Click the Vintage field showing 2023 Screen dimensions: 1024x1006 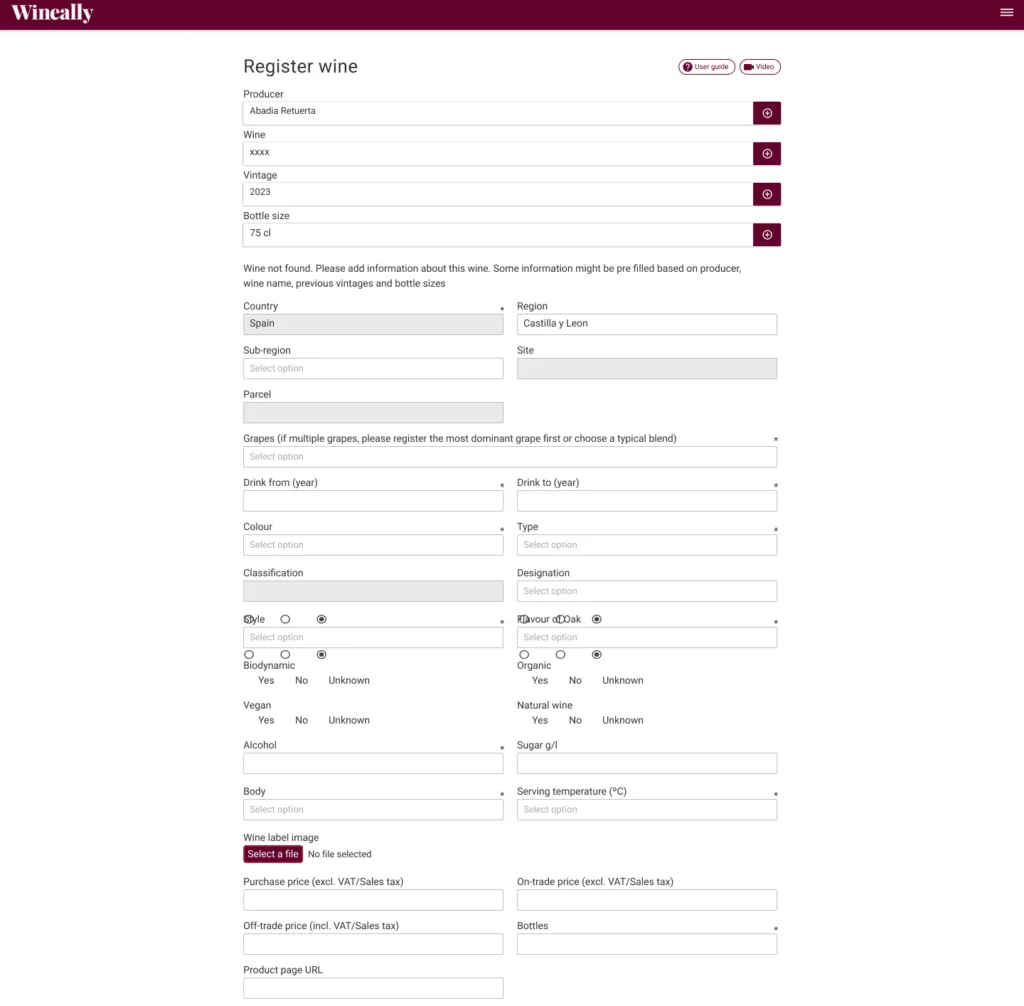(498, 194)
